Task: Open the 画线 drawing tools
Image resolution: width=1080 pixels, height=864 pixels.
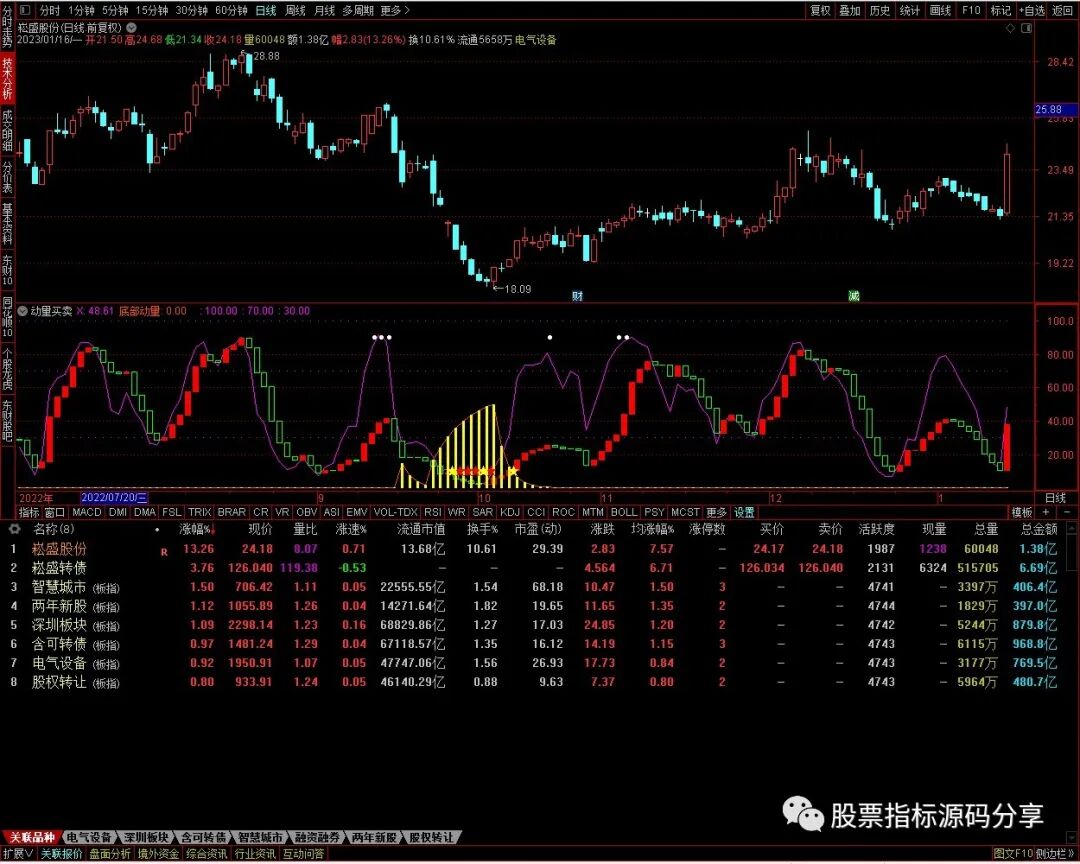Action: pyautogui.click(x=940, y=10)
